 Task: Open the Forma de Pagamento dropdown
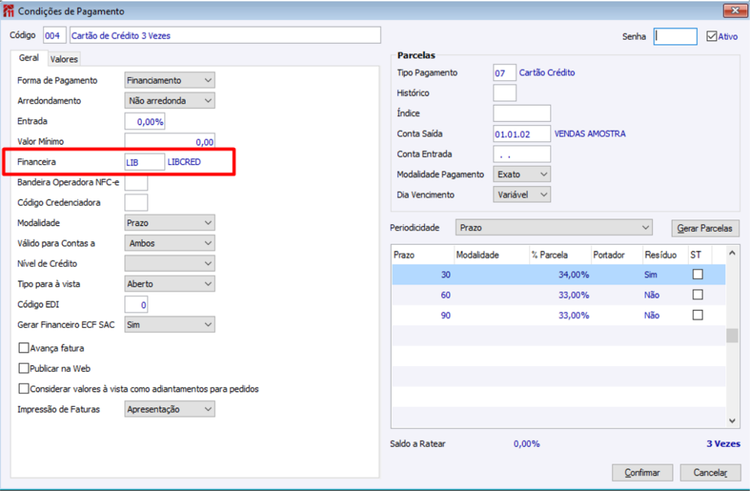[169, 80]
